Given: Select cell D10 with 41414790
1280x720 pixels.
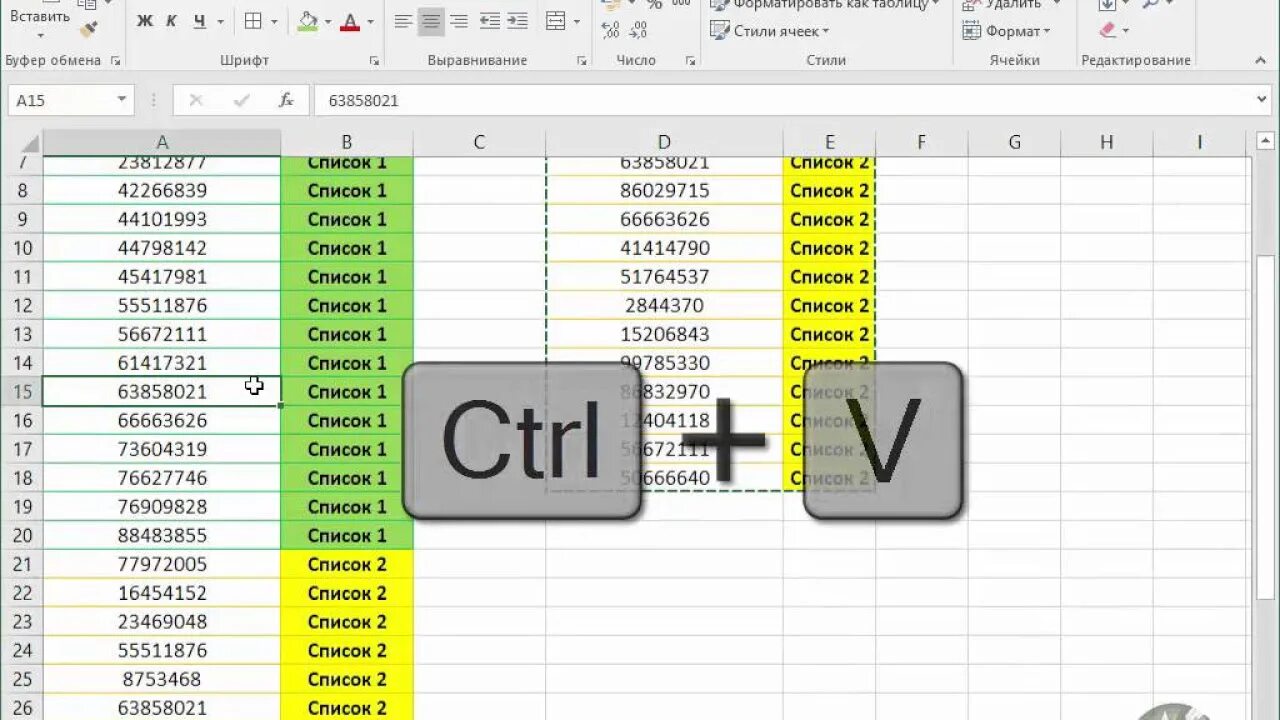Looking at the screenshot, I should coord(664,248).
